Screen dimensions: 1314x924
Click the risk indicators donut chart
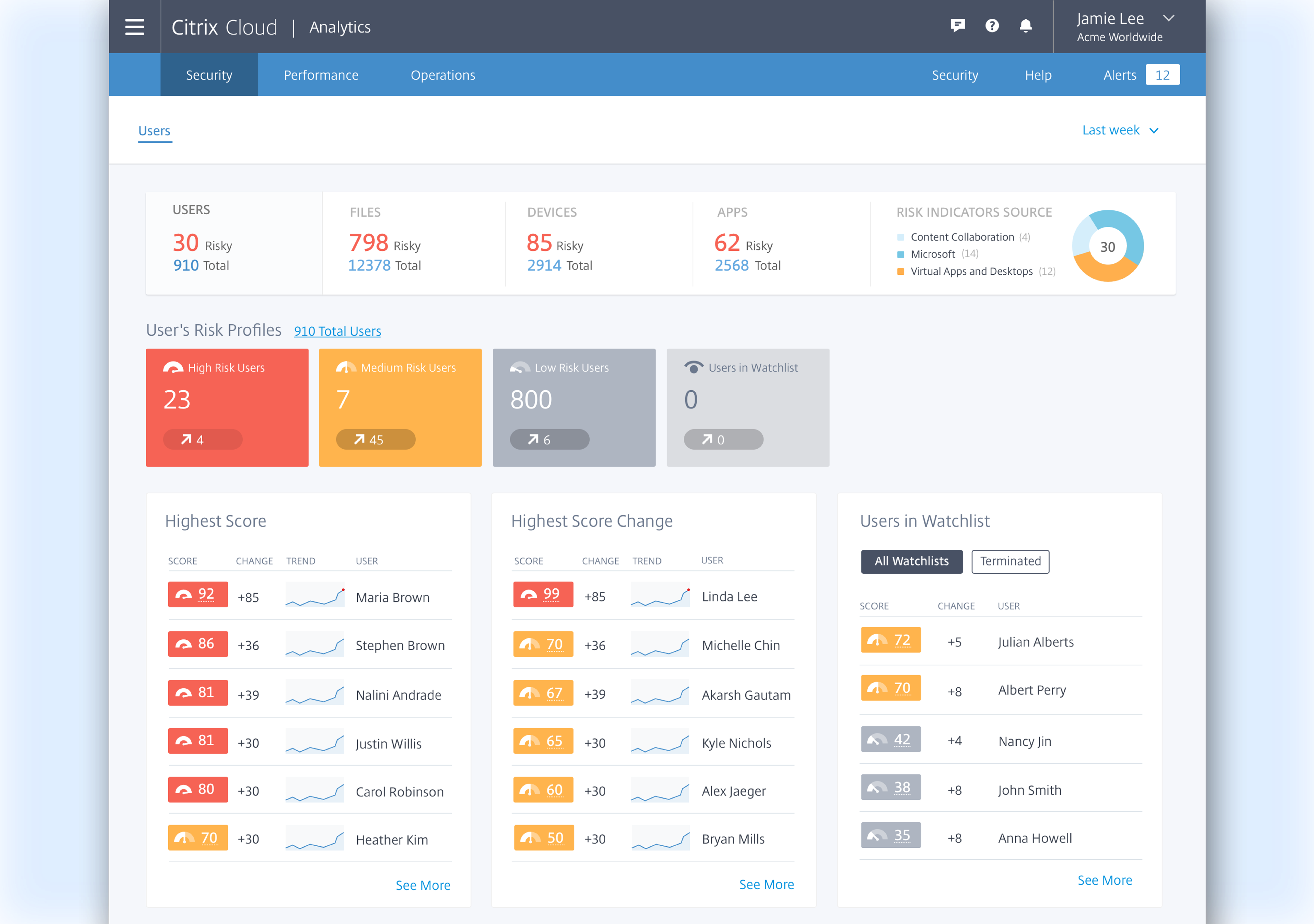pos(1107,247)
